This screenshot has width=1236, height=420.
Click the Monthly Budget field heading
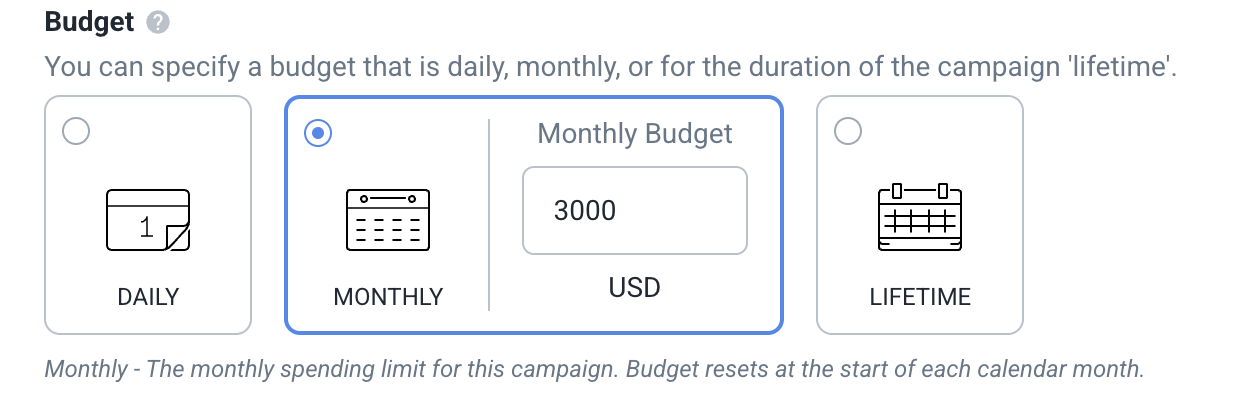coord(635,134)
